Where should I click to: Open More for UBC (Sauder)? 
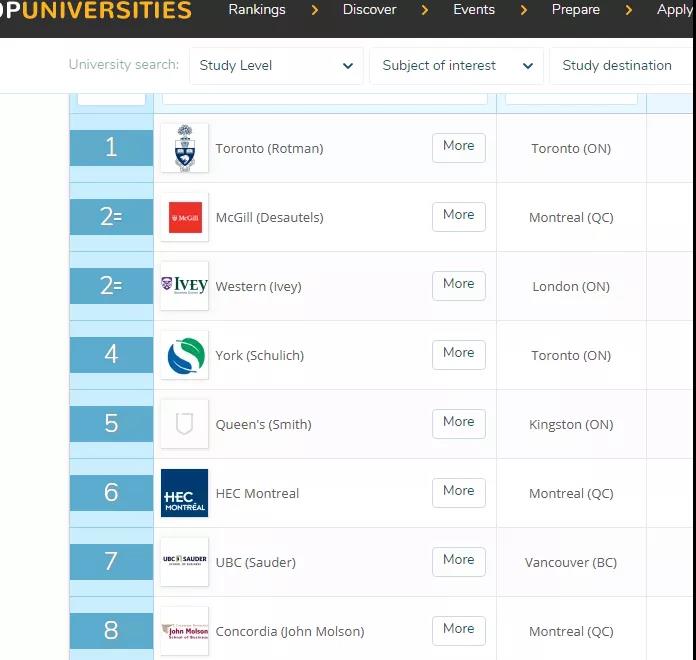tap(459, 561)
